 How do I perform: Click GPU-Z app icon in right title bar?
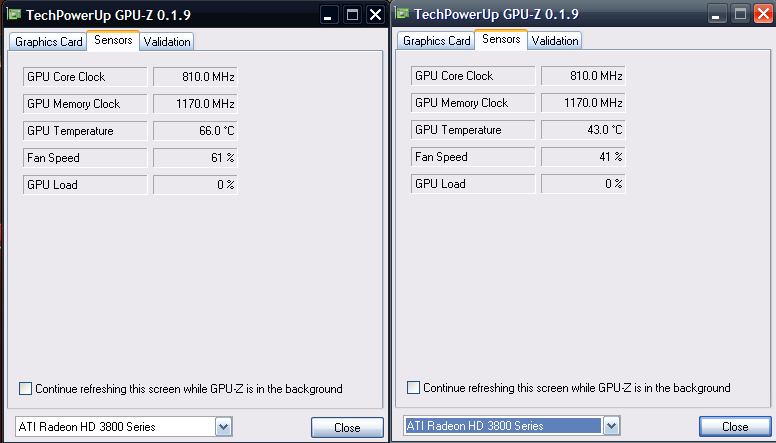(x=402, y=13)
